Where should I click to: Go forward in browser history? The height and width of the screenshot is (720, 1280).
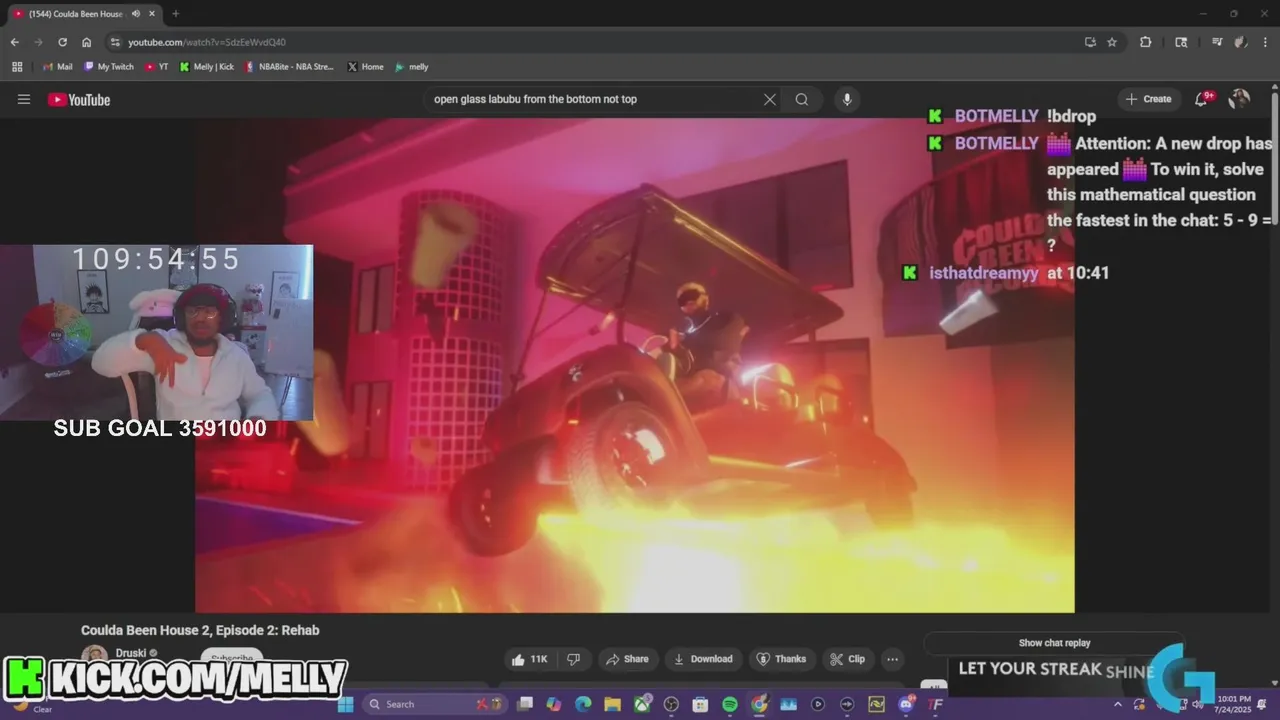[38, 42]
